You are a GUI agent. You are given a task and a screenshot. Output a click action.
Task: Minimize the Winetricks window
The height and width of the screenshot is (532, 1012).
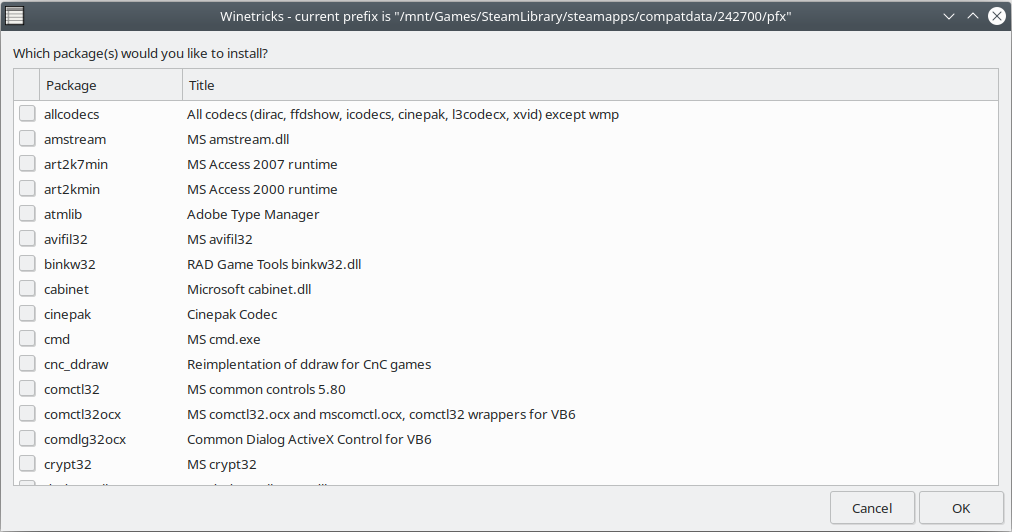point(949,16)
